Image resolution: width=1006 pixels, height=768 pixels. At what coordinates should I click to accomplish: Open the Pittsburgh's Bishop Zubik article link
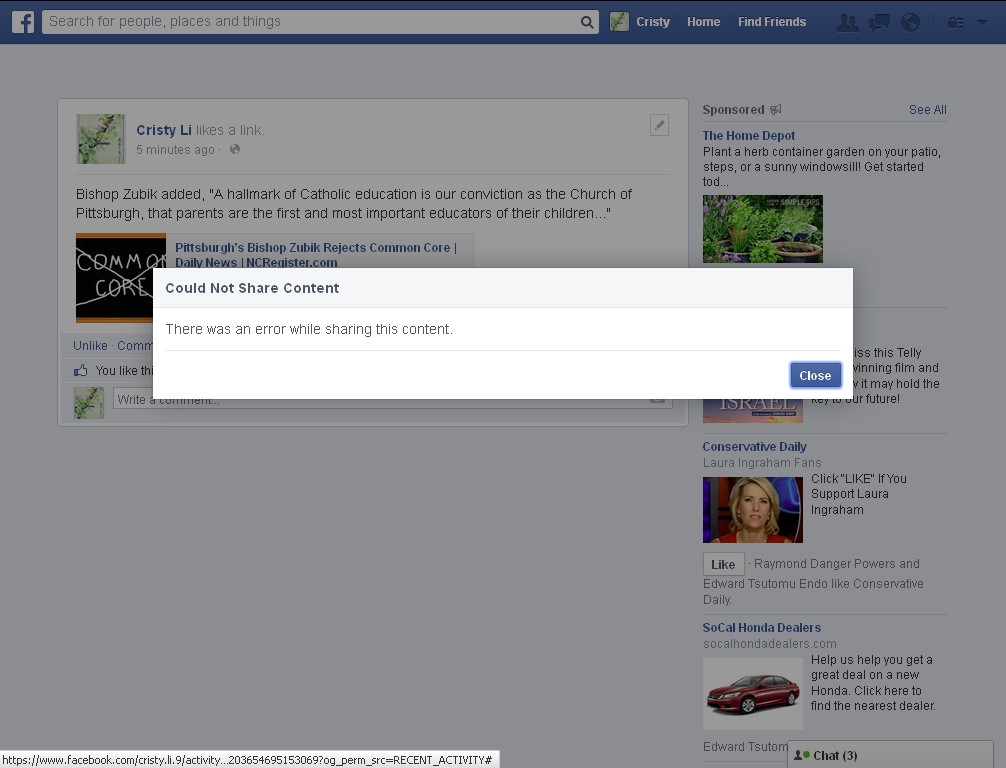click(x=316, y=255)
